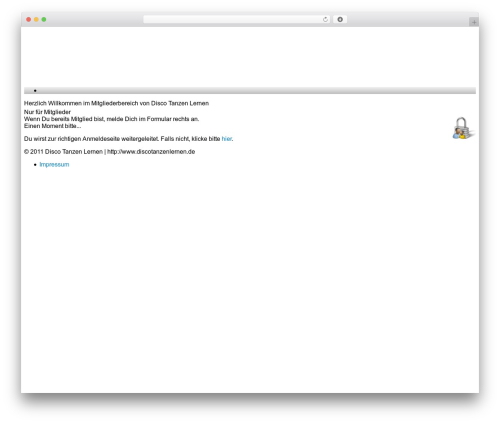Image resolution: width=500 pixels, height=423 pixels.
Task: Open the Impressum link
Action: point(54,164)
